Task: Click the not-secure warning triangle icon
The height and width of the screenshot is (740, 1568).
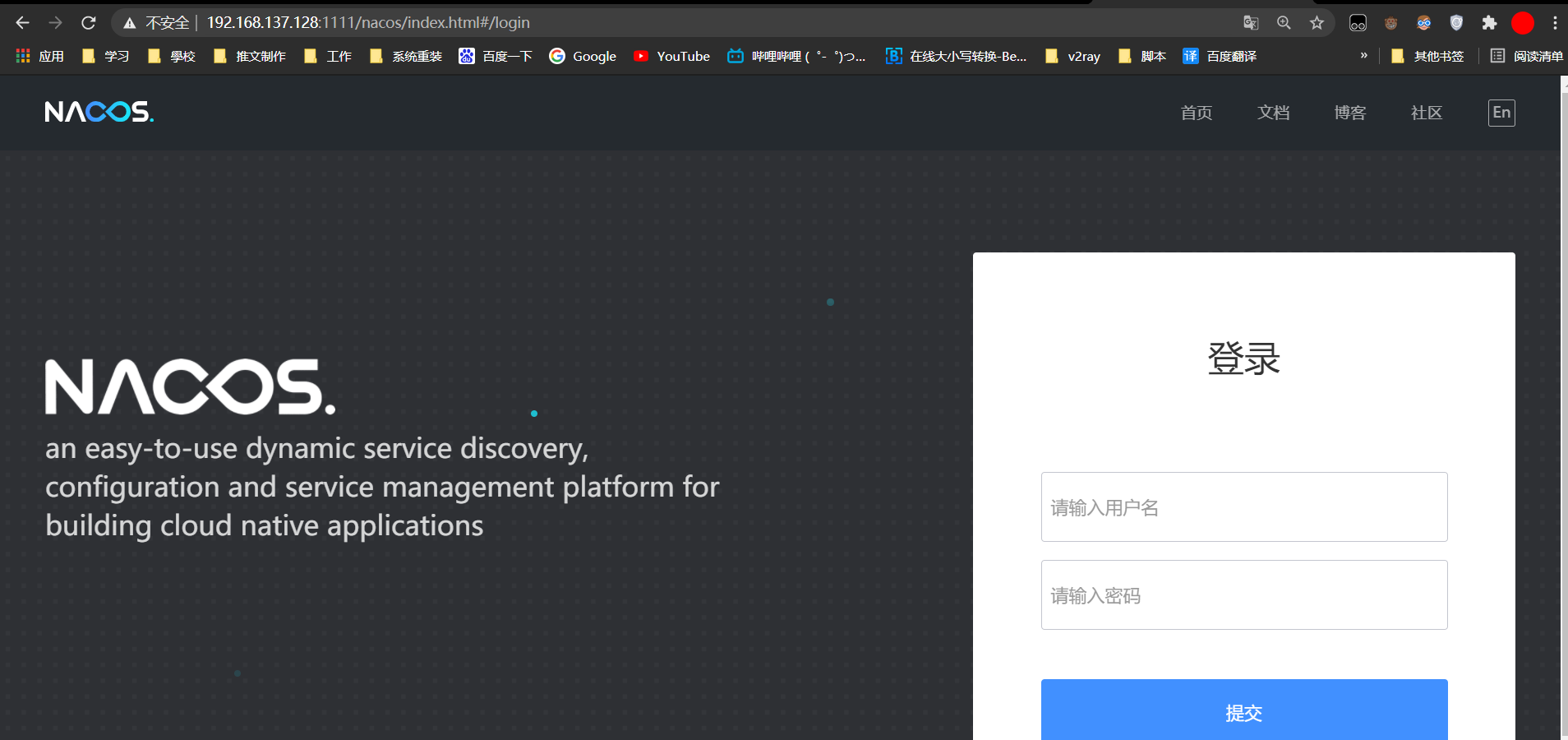Action: pyautogui.click(x=129, y=23)
